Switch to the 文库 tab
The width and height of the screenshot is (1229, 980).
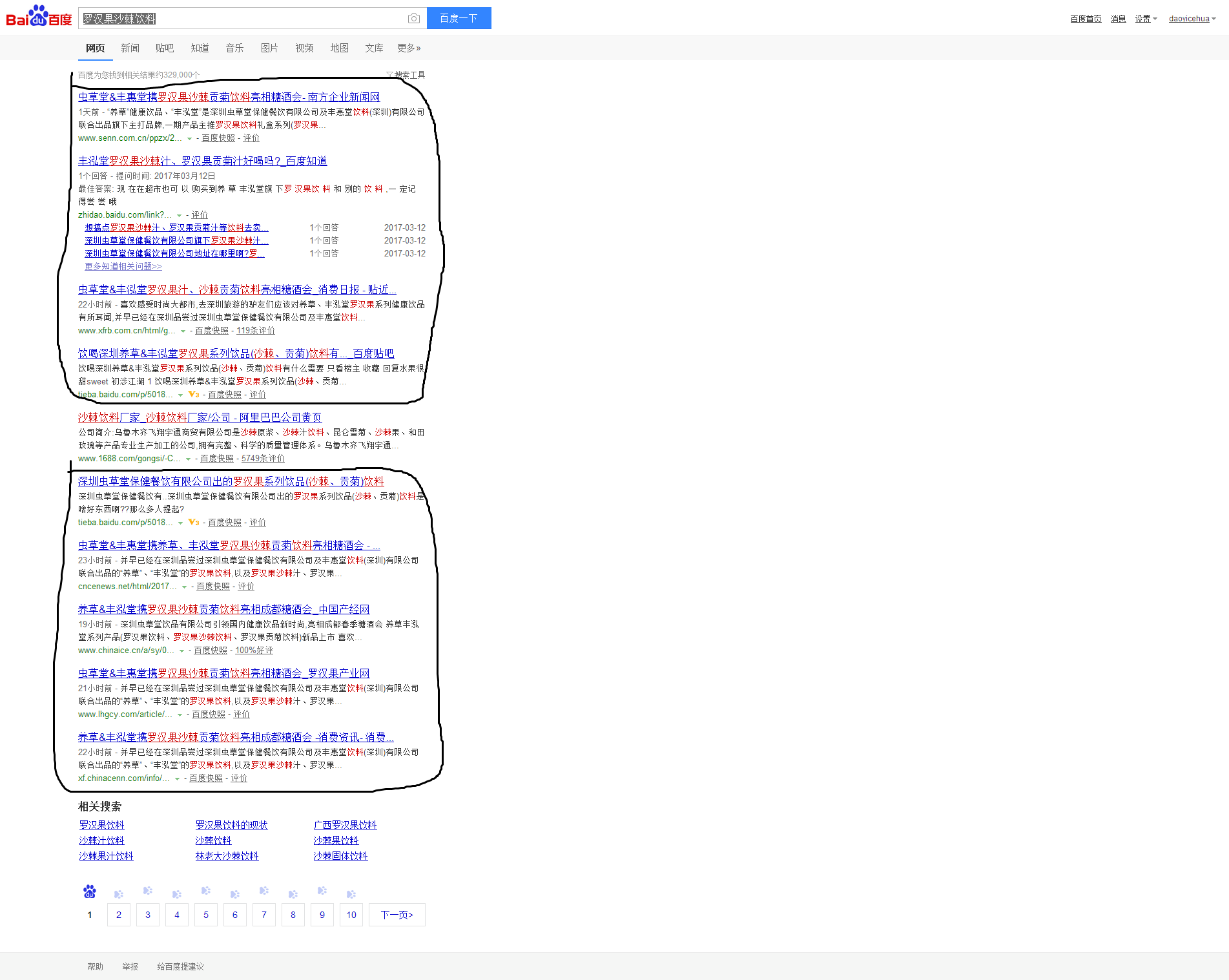pyautogui.click(x=374, y=48)
